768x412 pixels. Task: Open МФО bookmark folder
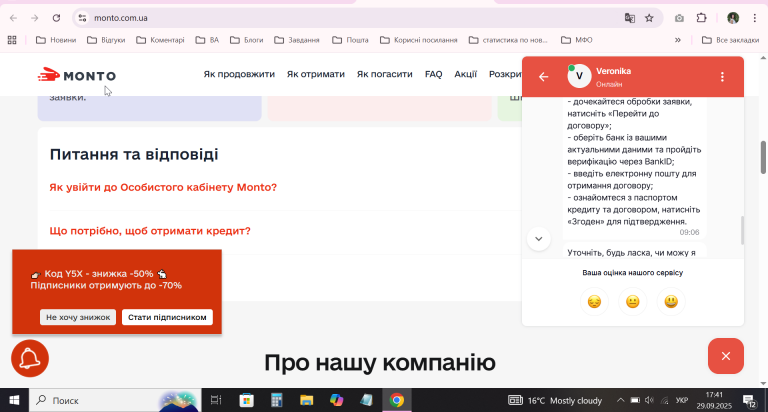(x=577, y=40)
